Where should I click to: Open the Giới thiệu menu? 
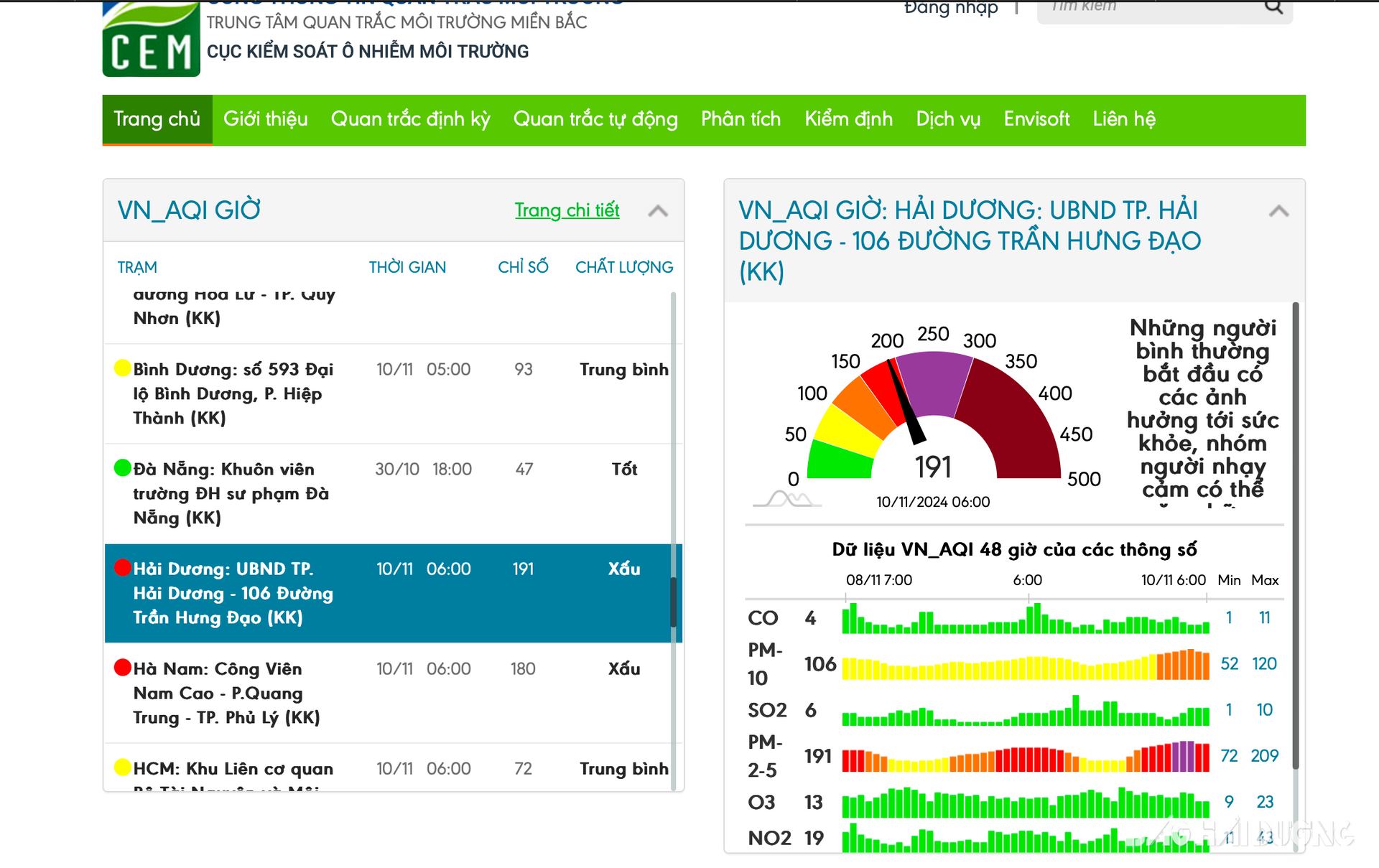266,119
